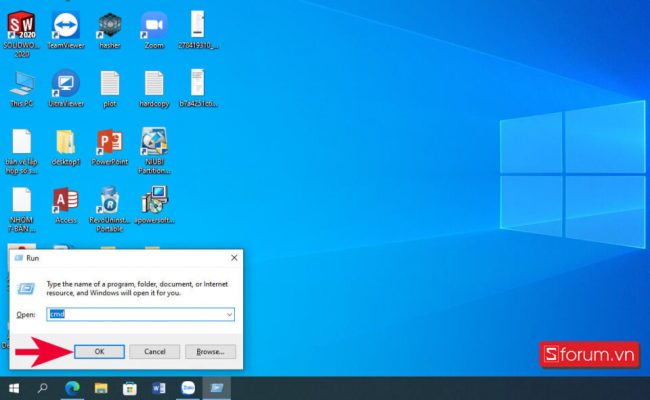
Task: Expand the Open field dropdown arrow
Action: (x=230, y=314)
